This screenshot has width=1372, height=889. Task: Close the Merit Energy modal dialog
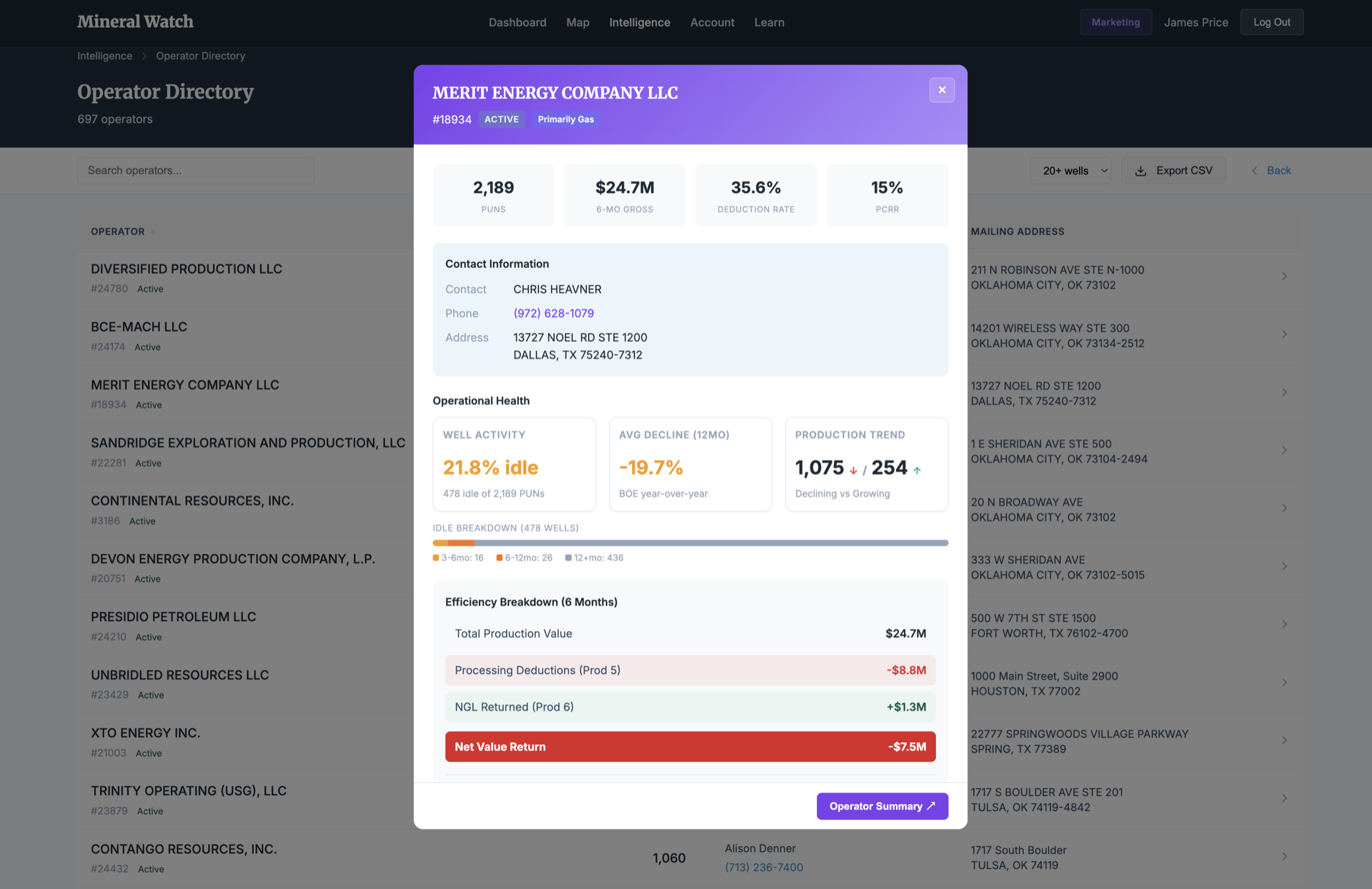(x=942, y=90)
